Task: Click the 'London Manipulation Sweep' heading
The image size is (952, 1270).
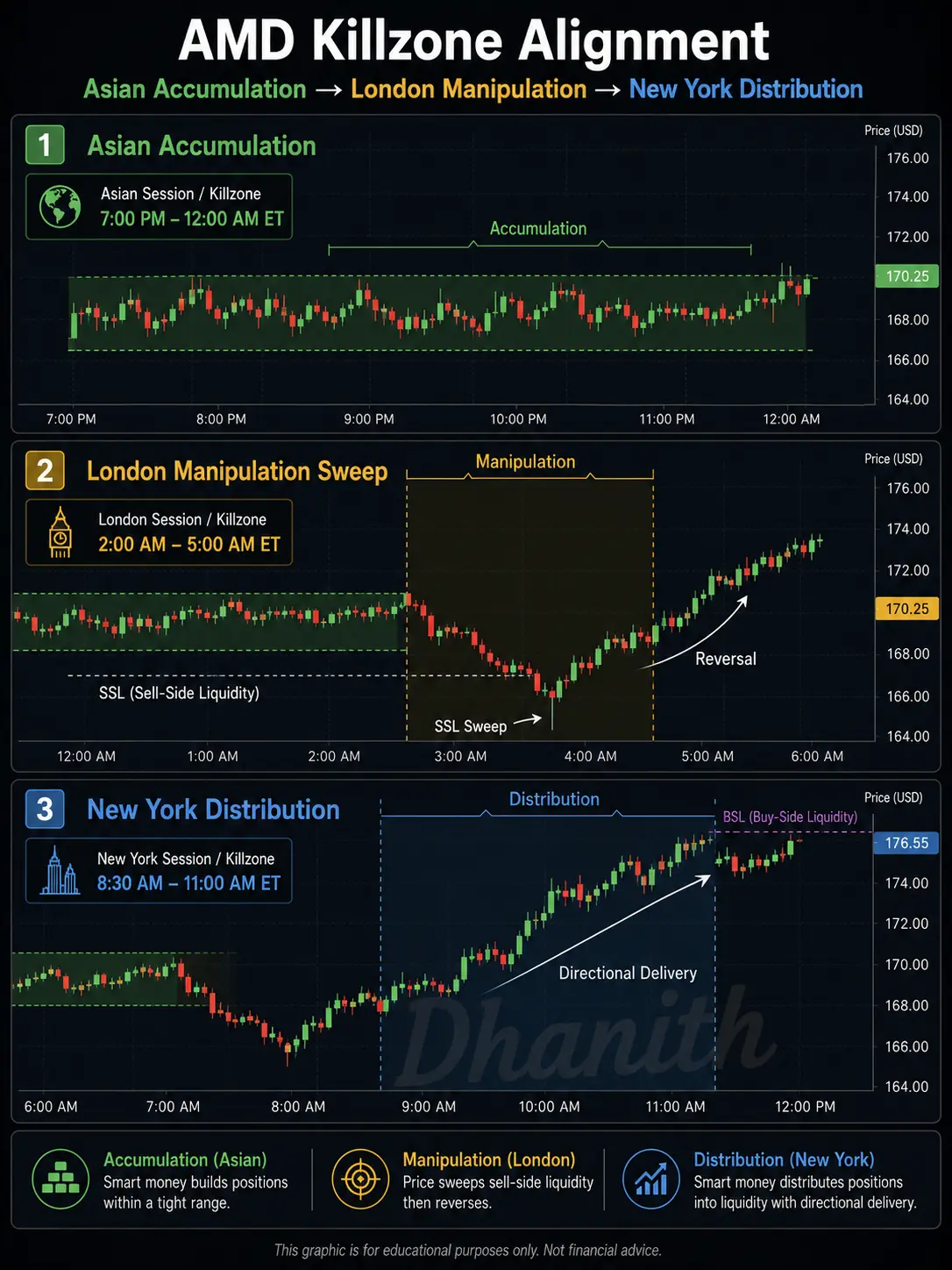Action: [237, 471]
